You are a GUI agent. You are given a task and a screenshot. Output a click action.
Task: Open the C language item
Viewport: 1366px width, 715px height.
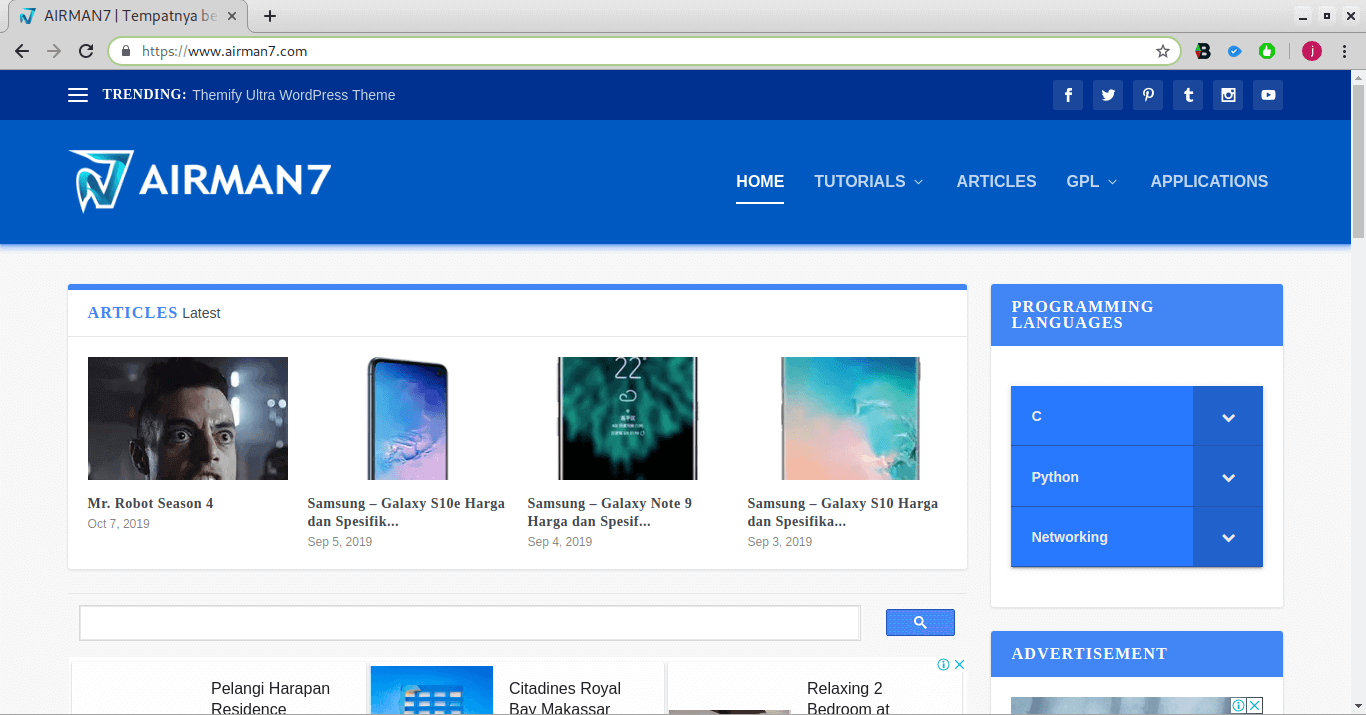[x=1102, y=416]
